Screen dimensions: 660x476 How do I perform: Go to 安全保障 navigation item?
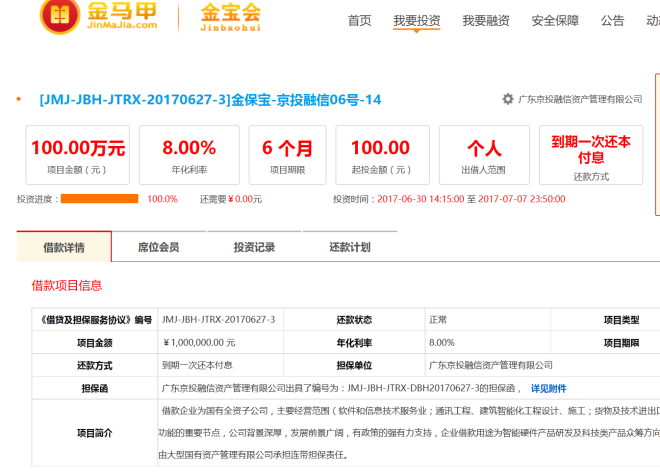[555, 20]
